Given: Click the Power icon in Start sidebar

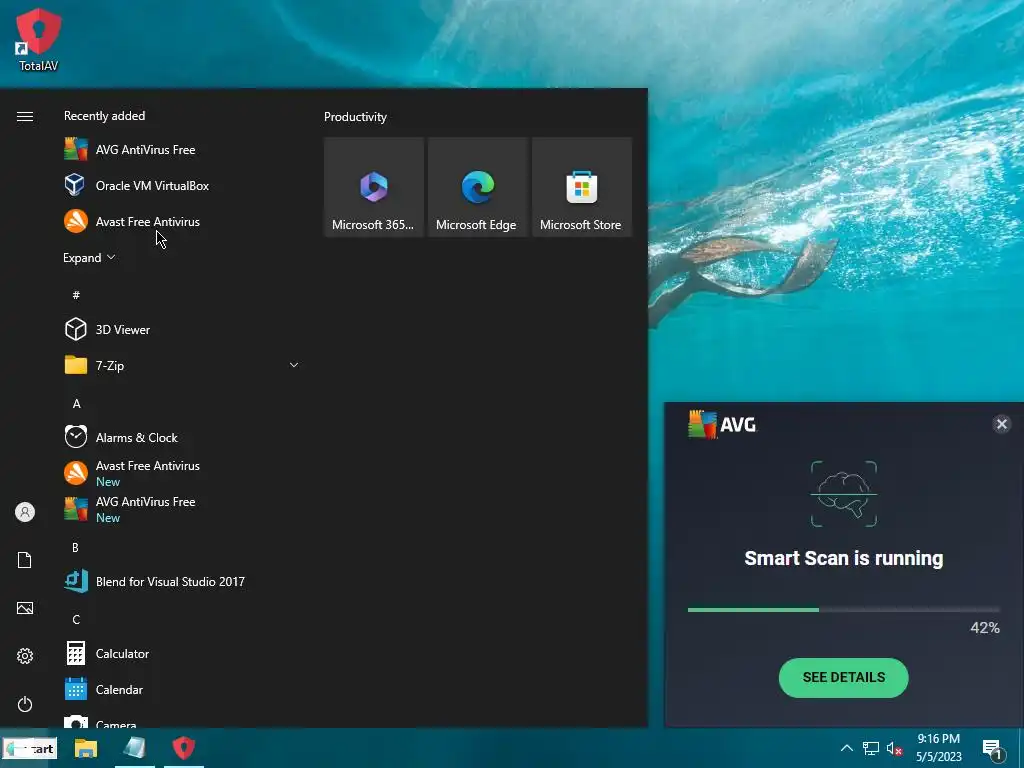Looking at the screenshot, I should (x=25, y=704).
